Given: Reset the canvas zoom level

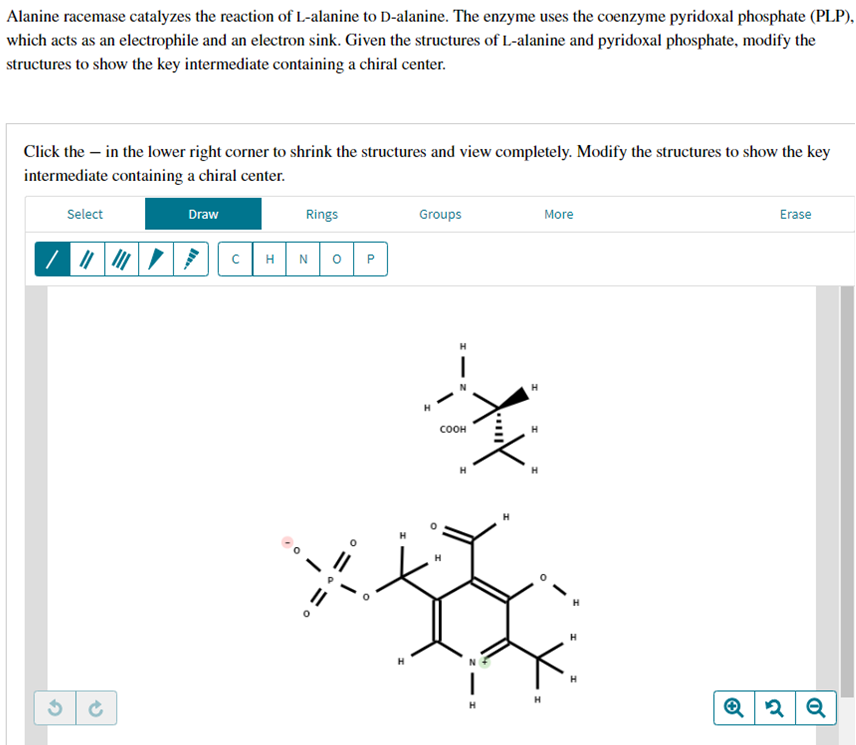Looking at the screenshot, I should (774, 708).
